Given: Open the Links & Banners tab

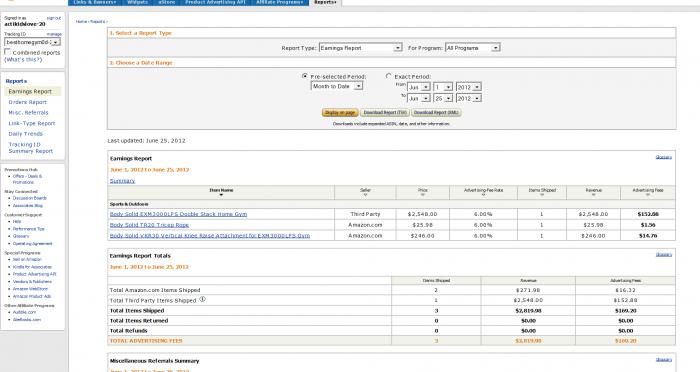Looking at the screenshot, I should click(95, 2).
